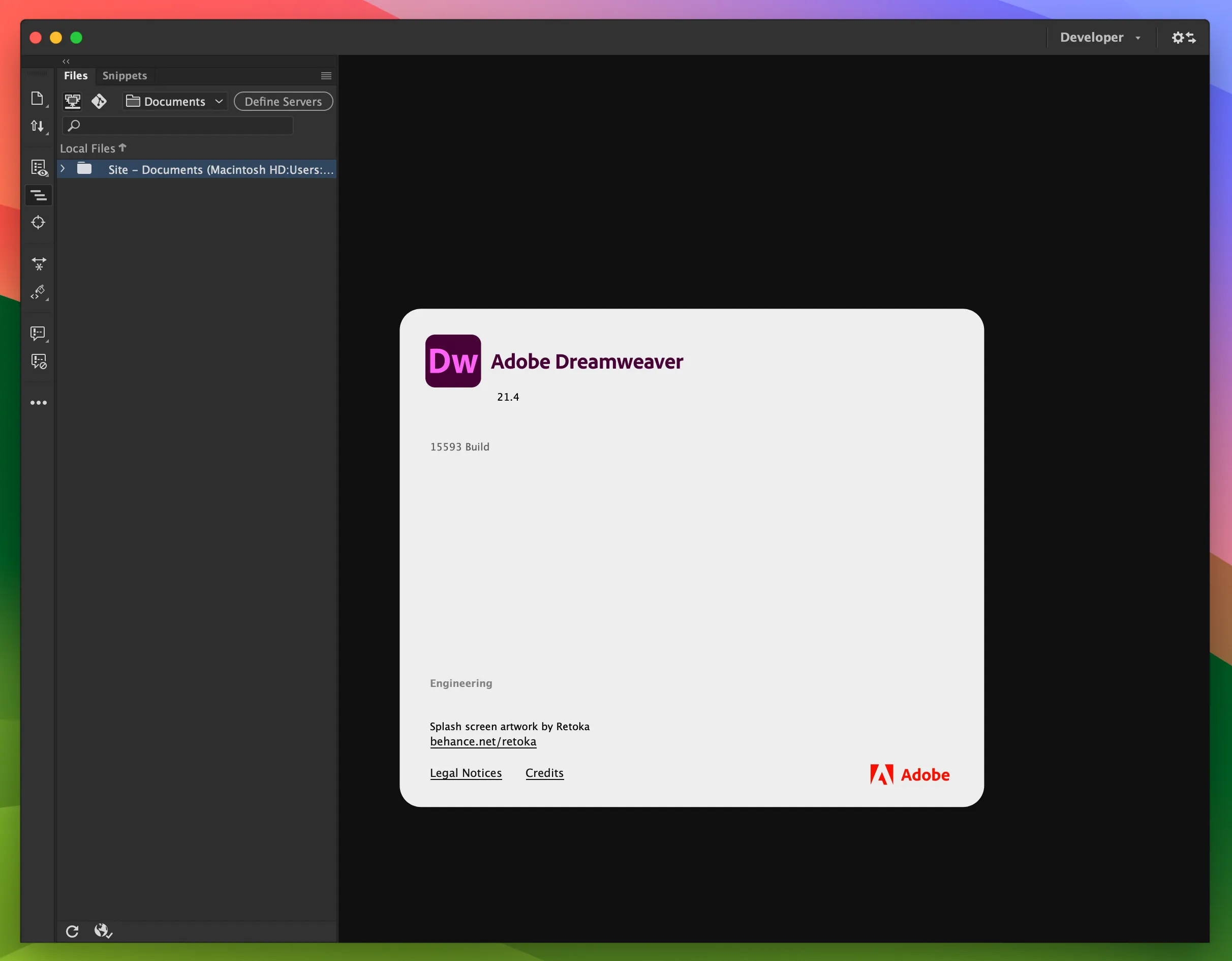Select the Site - Documents row
This screenshot has height=961, width=1232.
click(x=196, y=169)
